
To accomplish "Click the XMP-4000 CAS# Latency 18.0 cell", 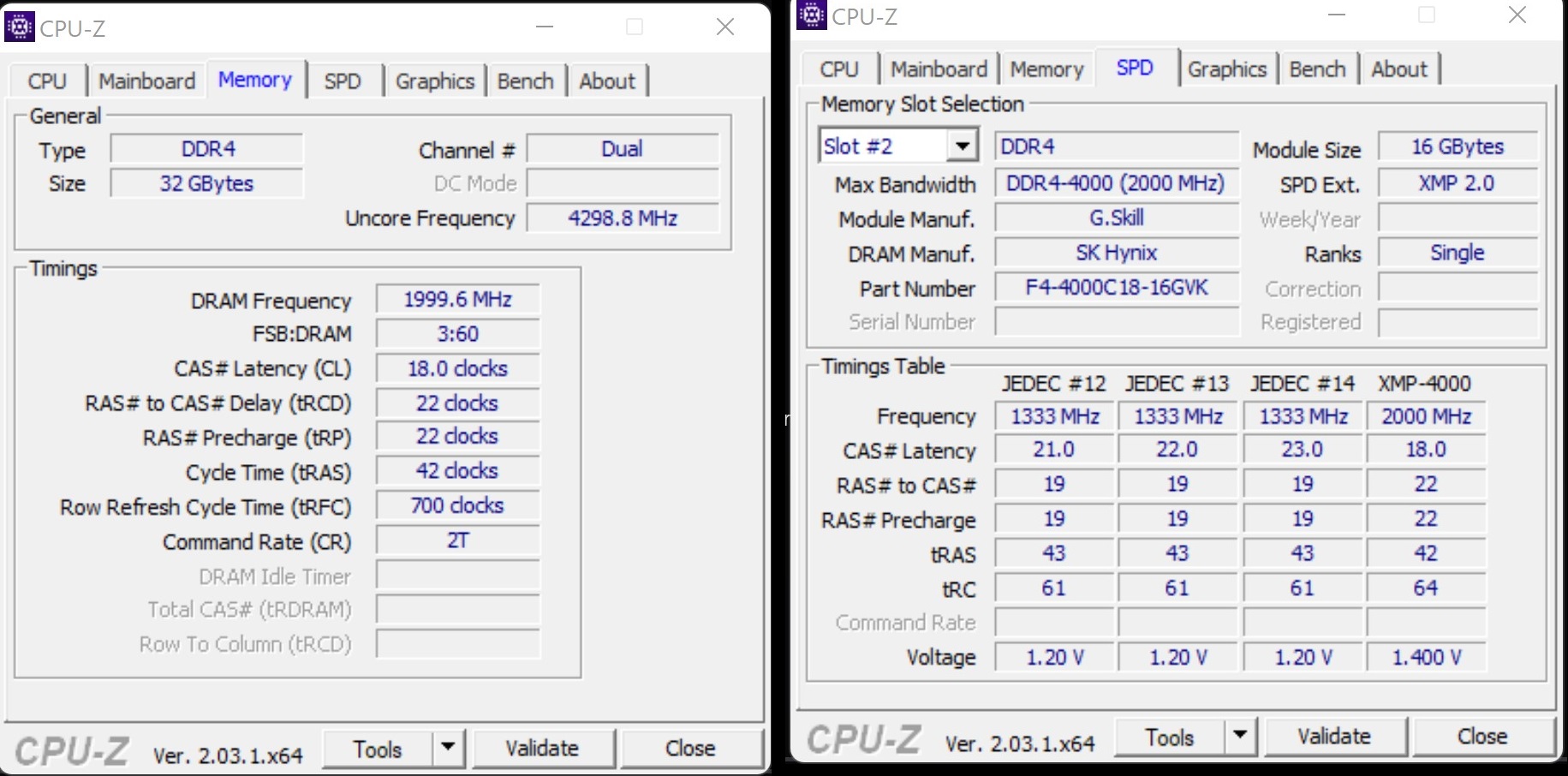I will 1426,450.
